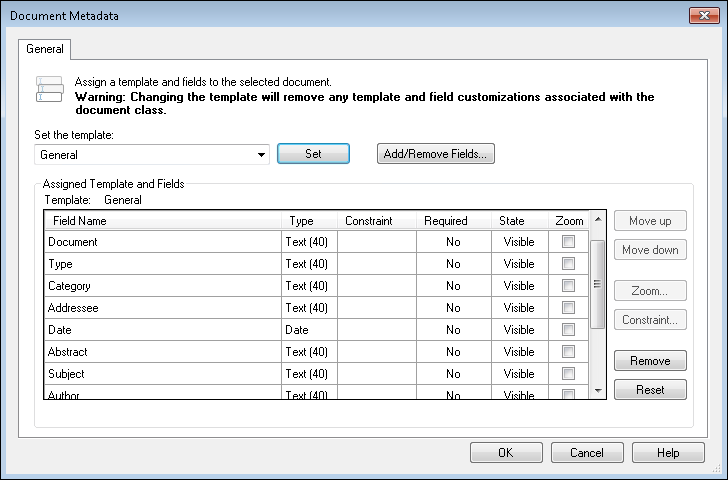This screenshot has width=728, height=480.
Task: Reset the assigned fields
Action: click(x=650, y=390)
